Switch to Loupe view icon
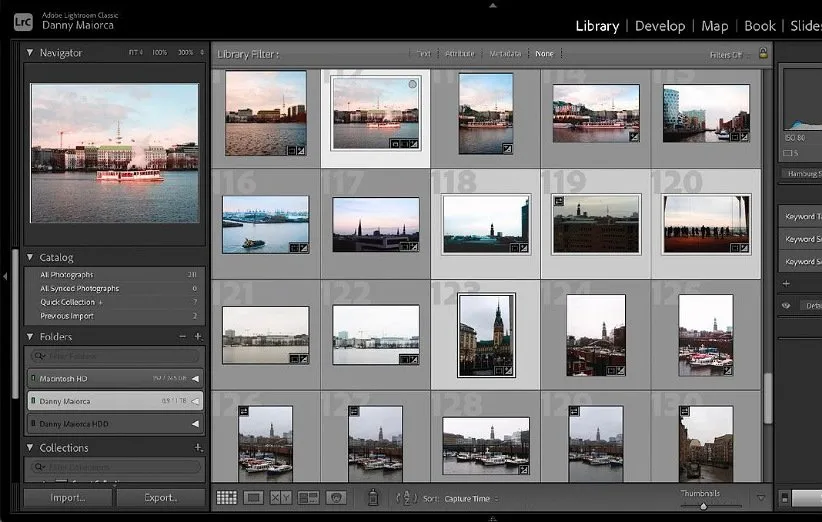 click(254, 497)
